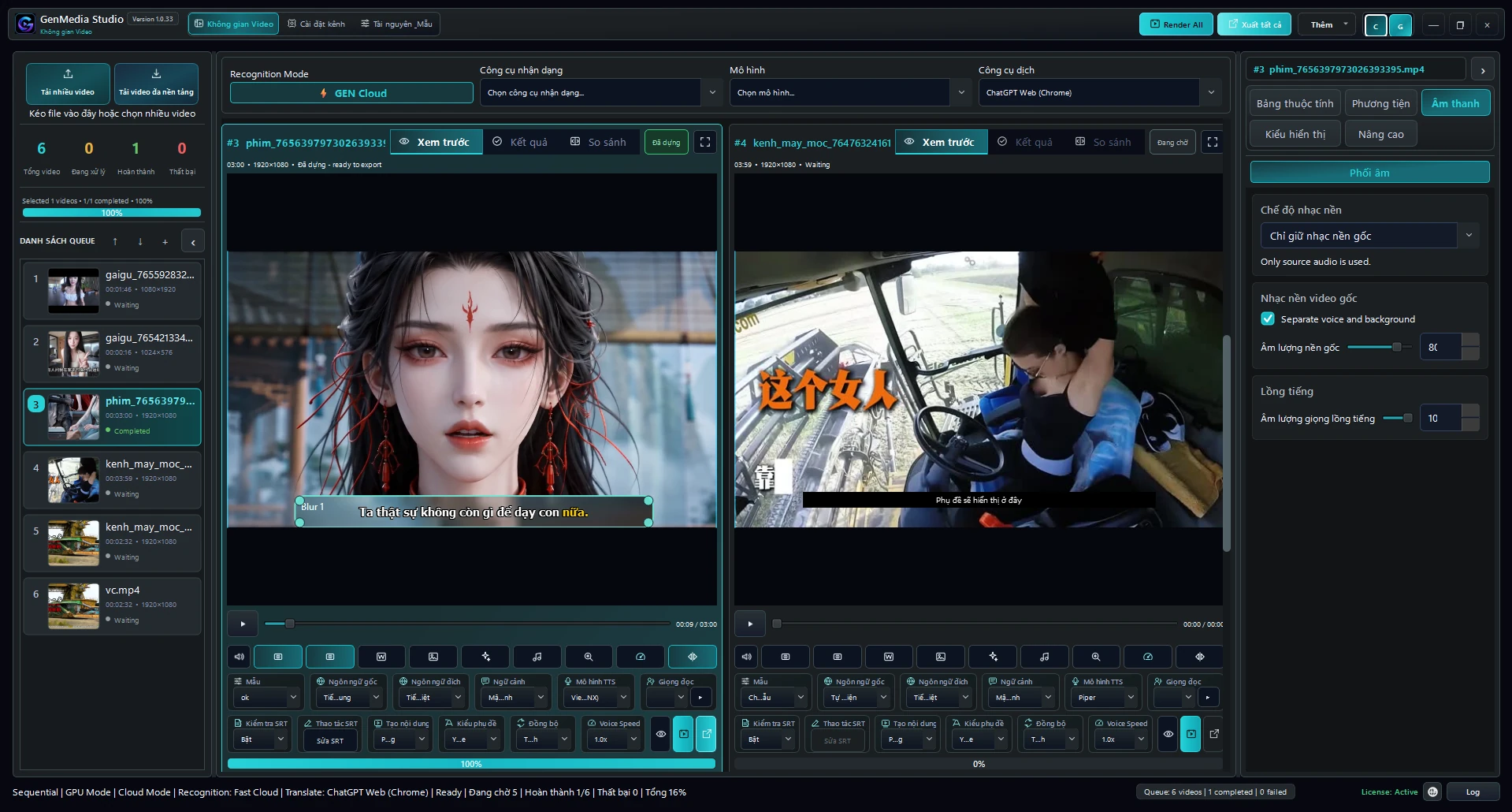Adjust the Âm lượng giọng lồng tiếng slider
Screen dimensions: 1512x812
point(1397,418)
